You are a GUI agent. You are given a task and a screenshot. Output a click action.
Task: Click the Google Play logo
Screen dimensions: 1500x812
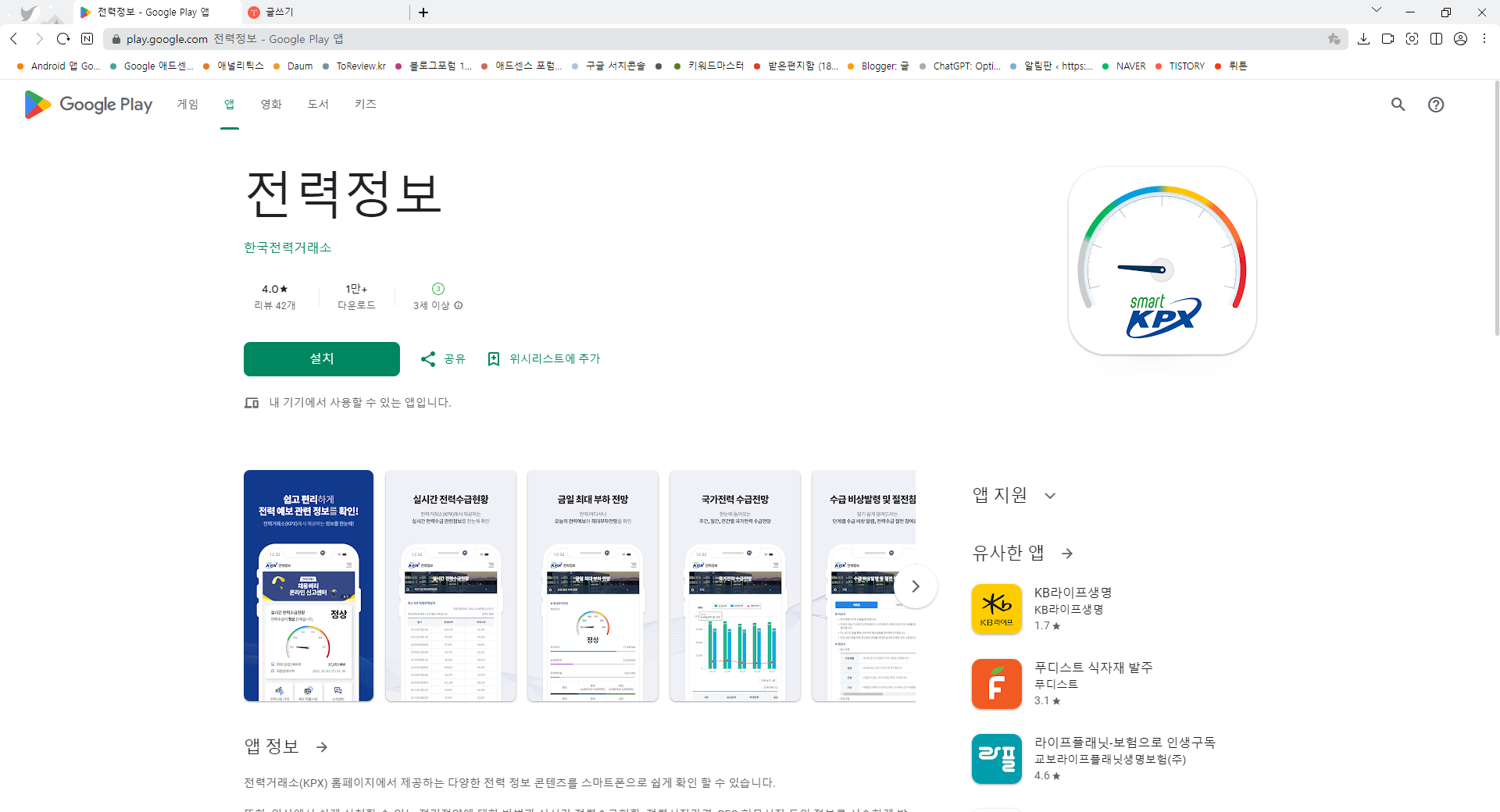click(87, 104)
